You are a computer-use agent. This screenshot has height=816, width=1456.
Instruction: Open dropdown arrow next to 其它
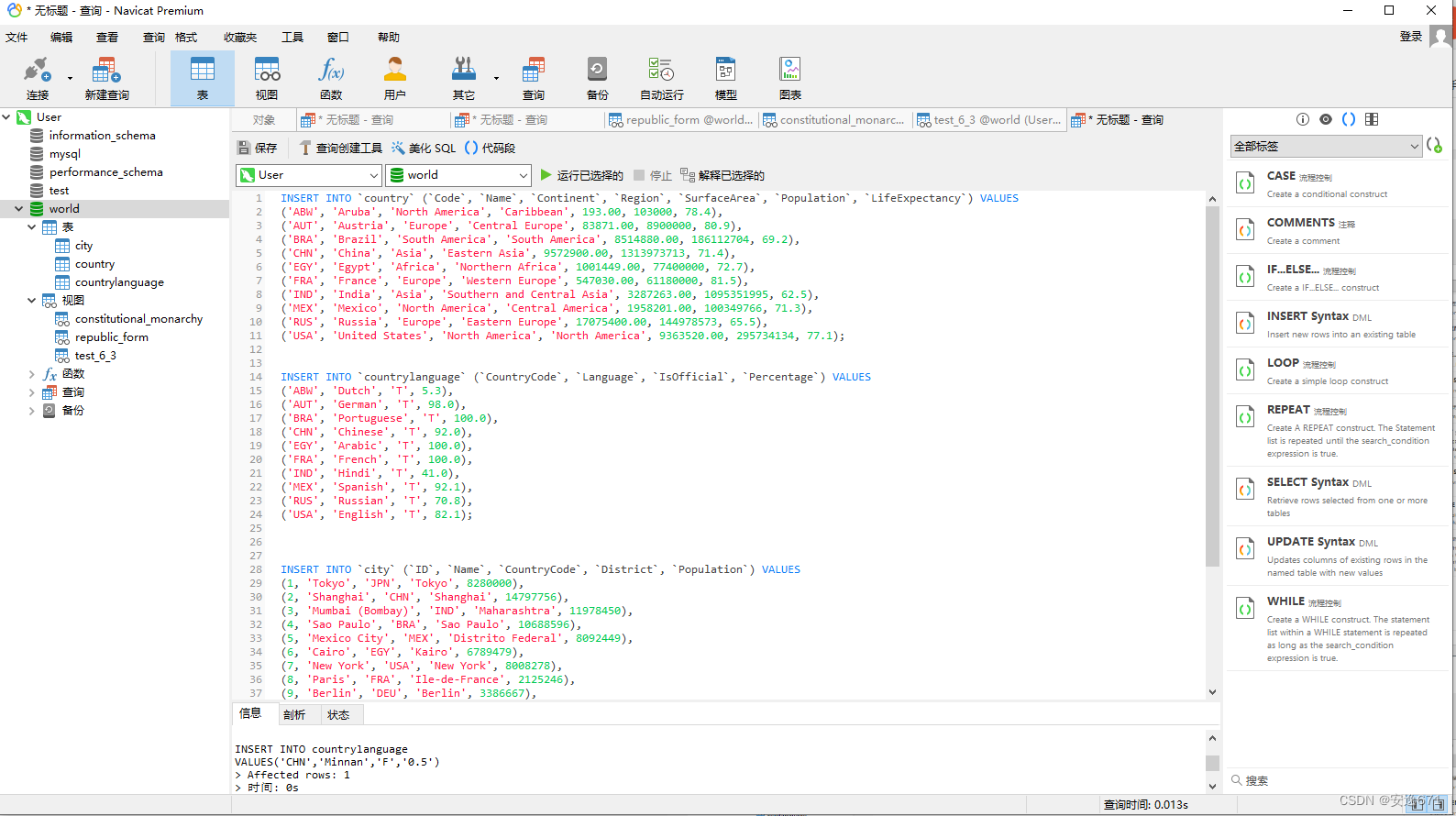click(496, 79)
